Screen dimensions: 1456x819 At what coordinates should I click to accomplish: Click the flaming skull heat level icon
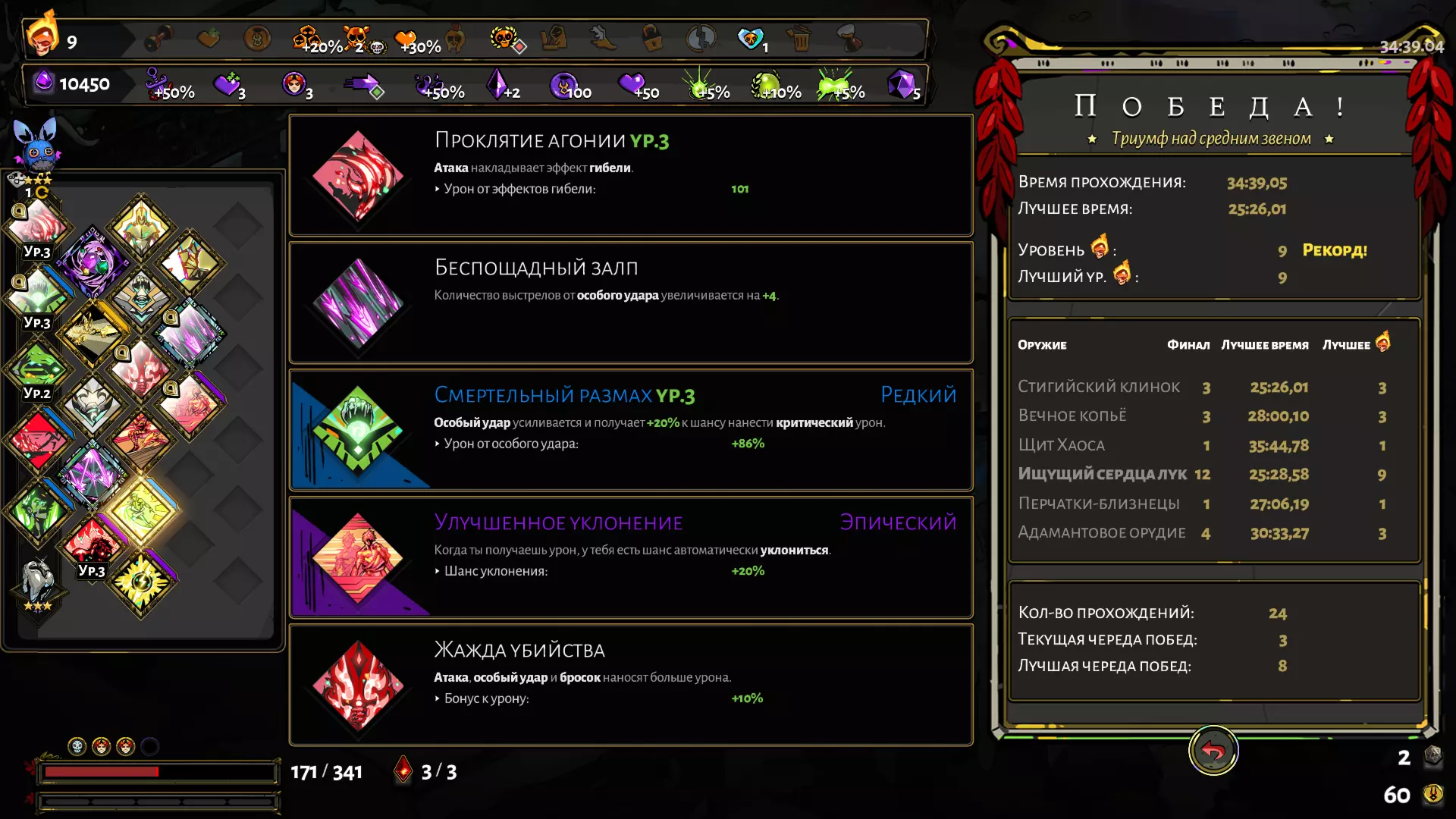[41, 35]
